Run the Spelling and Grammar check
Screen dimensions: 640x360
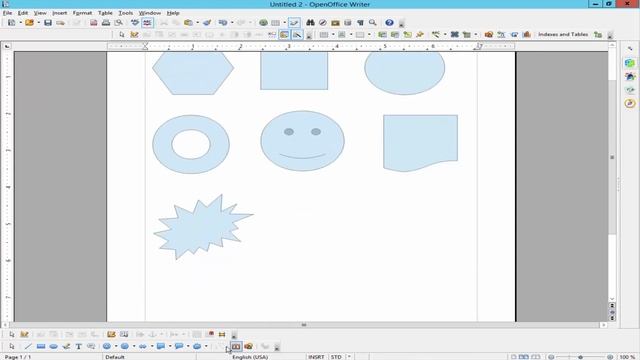pos(135,23)
